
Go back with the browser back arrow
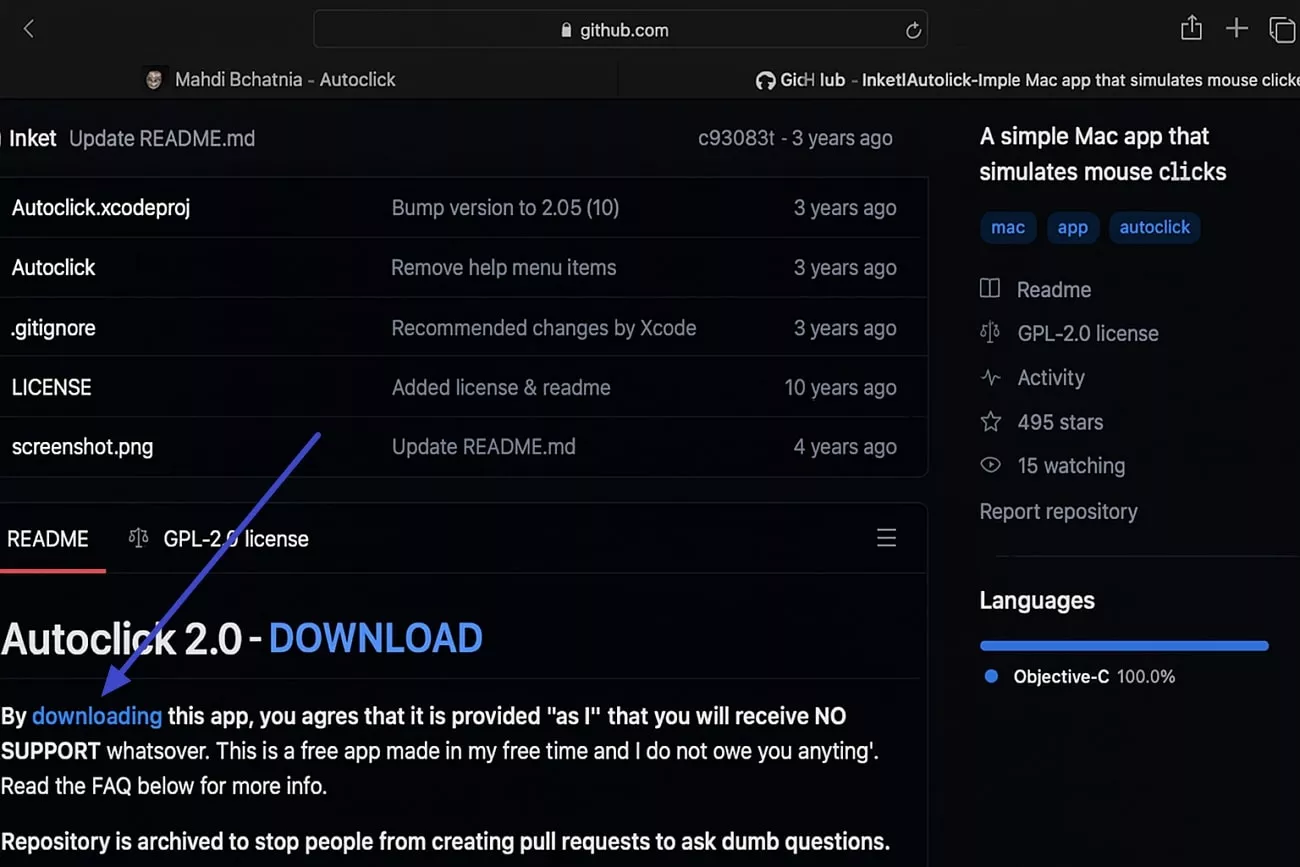(28, 29)
